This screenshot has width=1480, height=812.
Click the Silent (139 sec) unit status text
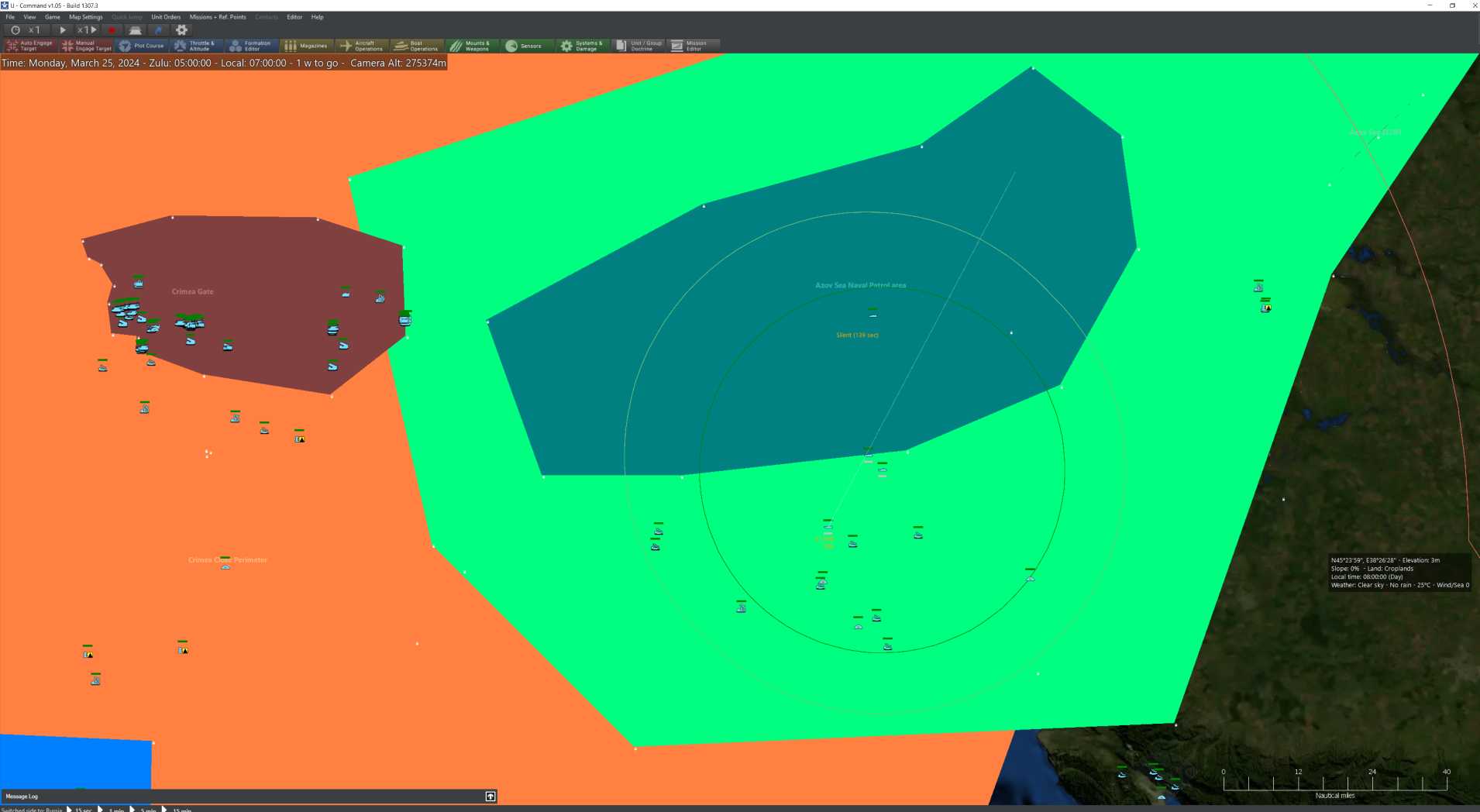(857, 335)
